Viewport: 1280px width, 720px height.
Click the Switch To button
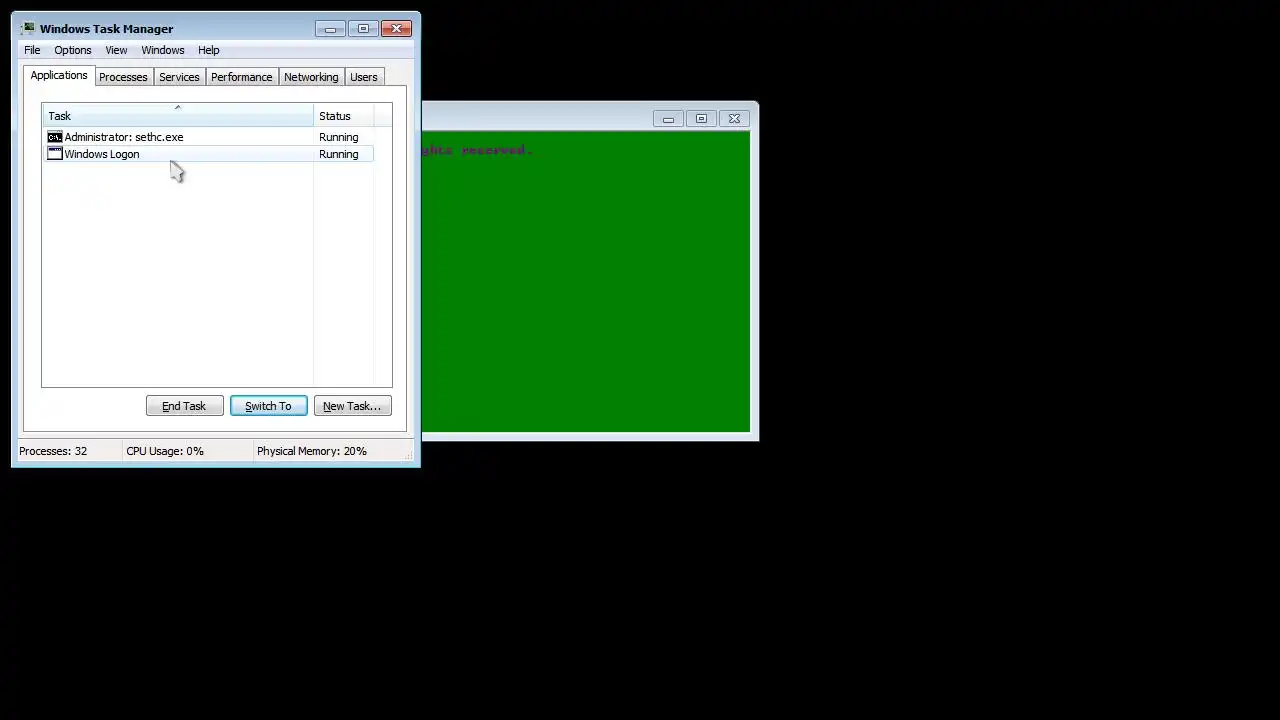pyautogui.click(x=268, y=406)
